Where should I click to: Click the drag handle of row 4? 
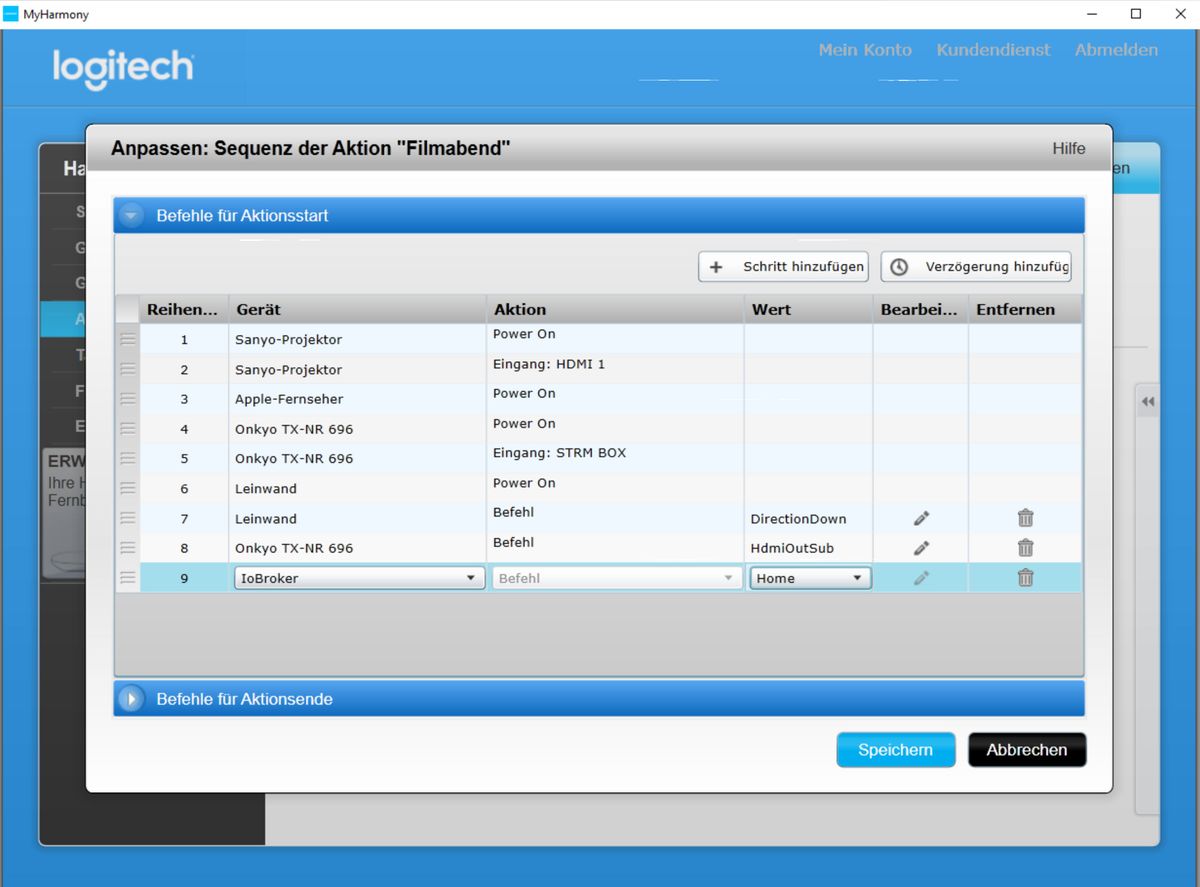128,429
